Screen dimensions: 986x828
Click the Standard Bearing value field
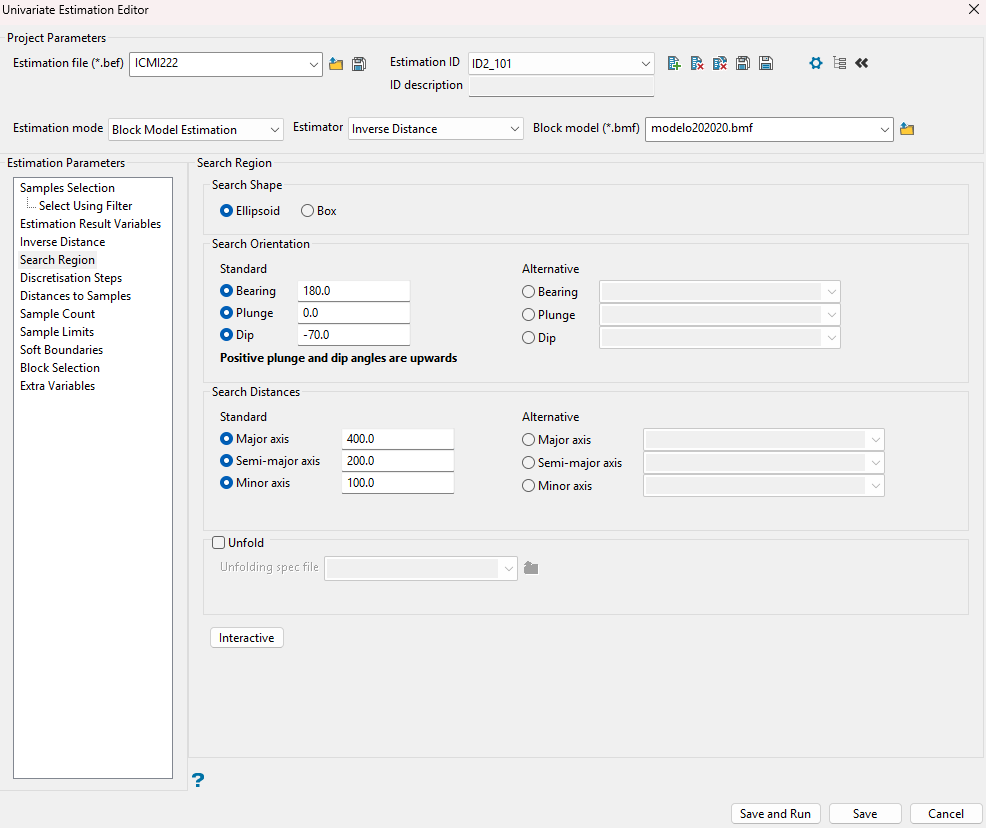click(x=353, y=291)
